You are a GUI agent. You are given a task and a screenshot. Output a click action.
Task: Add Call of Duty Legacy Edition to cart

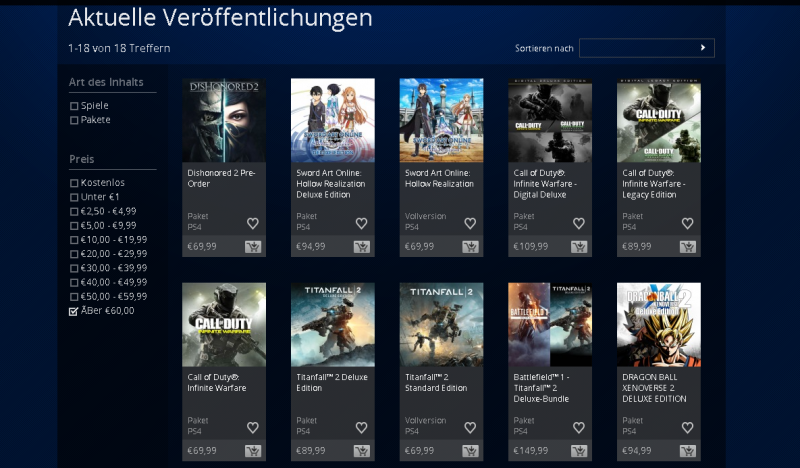[688, 247]
